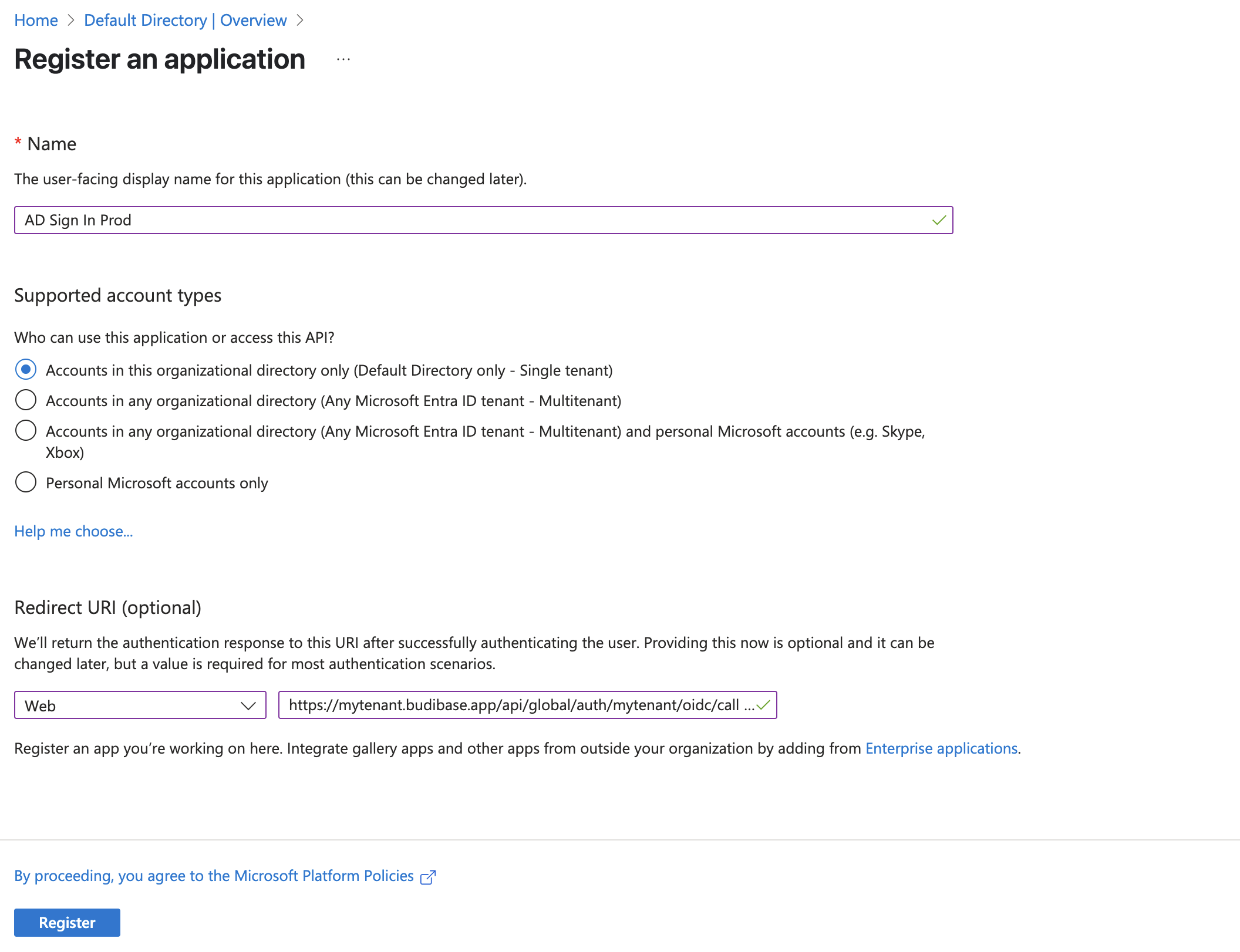The image size is (1240, 952).
Task: Select any organizational directory Multitenant option
Action: click(x=26, y=400)
